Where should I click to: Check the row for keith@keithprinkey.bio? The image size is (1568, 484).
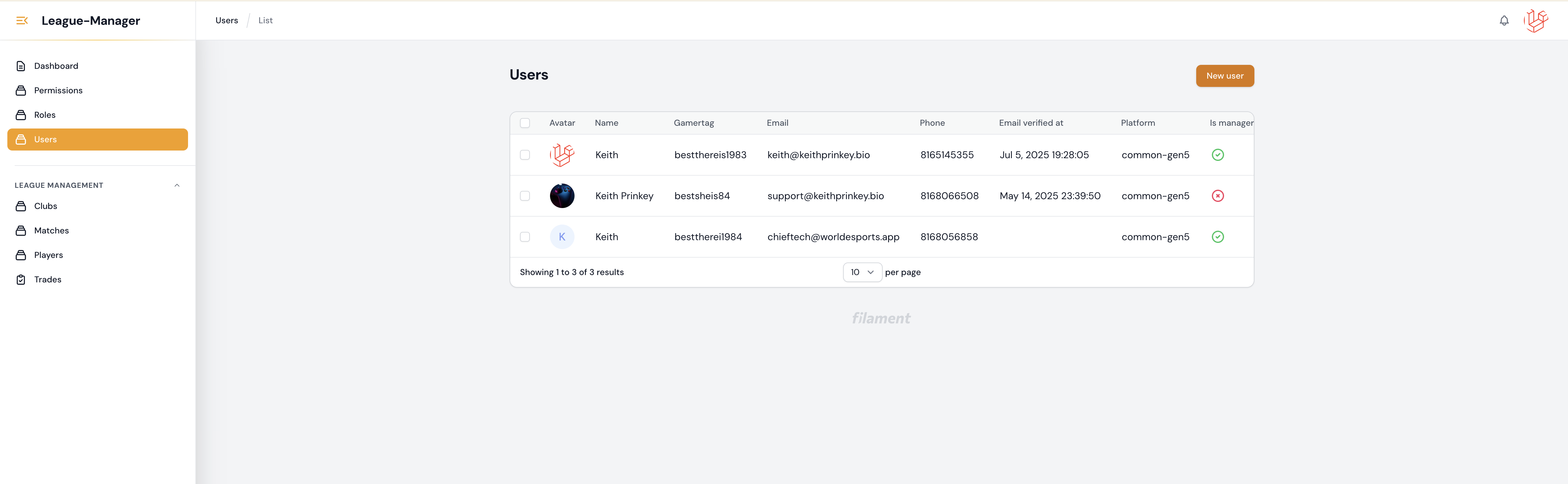525,155
